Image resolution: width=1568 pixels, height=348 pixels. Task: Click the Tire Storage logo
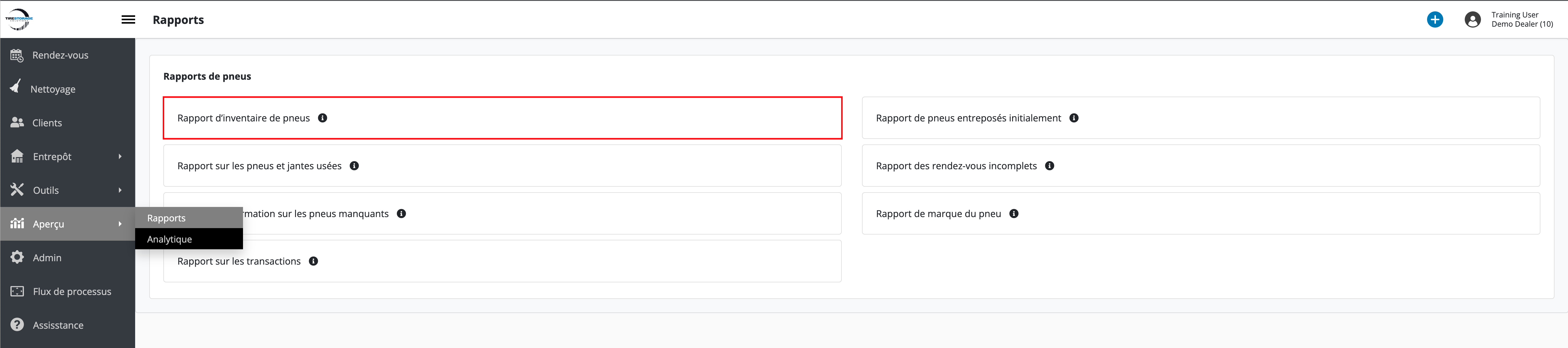[19, 20]
